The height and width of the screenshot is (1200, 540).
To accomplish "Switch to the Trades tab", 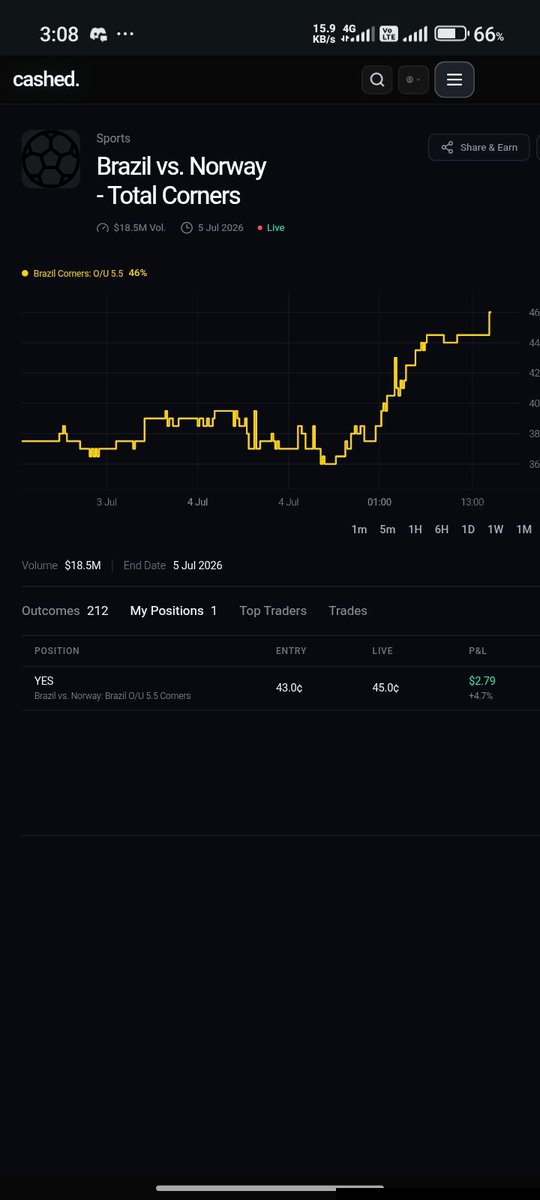I will pyautogui.click(x=348, y=610).
